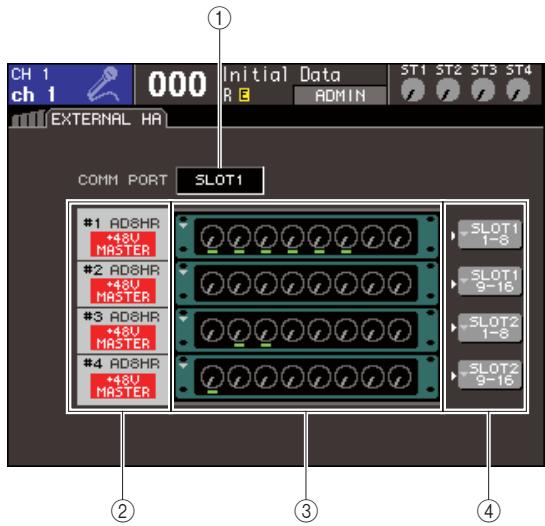Toggle +48V MASTER for #1 AD8HR
The image size is (545, 526).
click(x=123, y=245)
